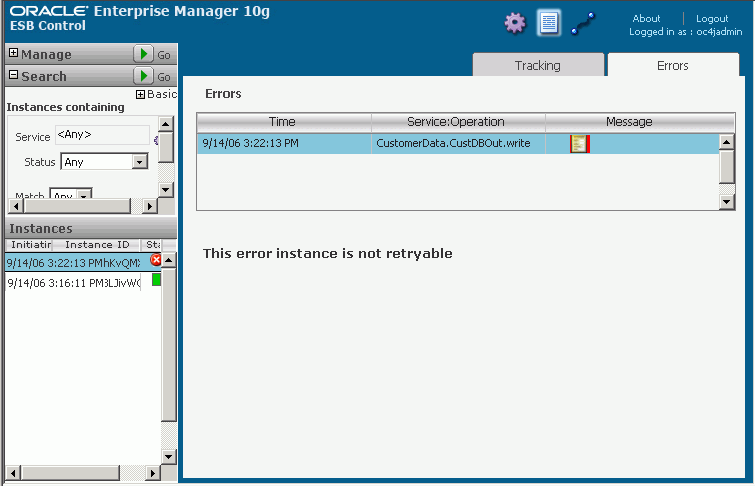
Task: Sort by Service:Operation column header
Action: (458, 122)
